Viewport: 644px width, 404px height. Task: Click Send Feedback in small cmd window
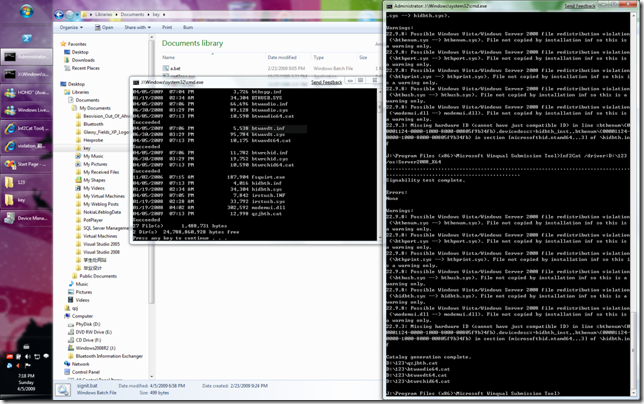[327, 83]
